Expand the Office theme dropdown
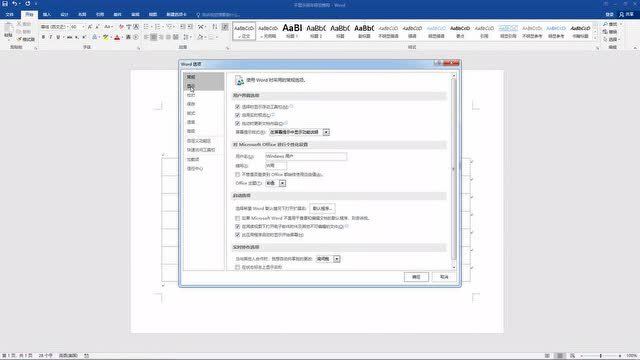The height and width of the screenshot is (360, 640). 282,183
